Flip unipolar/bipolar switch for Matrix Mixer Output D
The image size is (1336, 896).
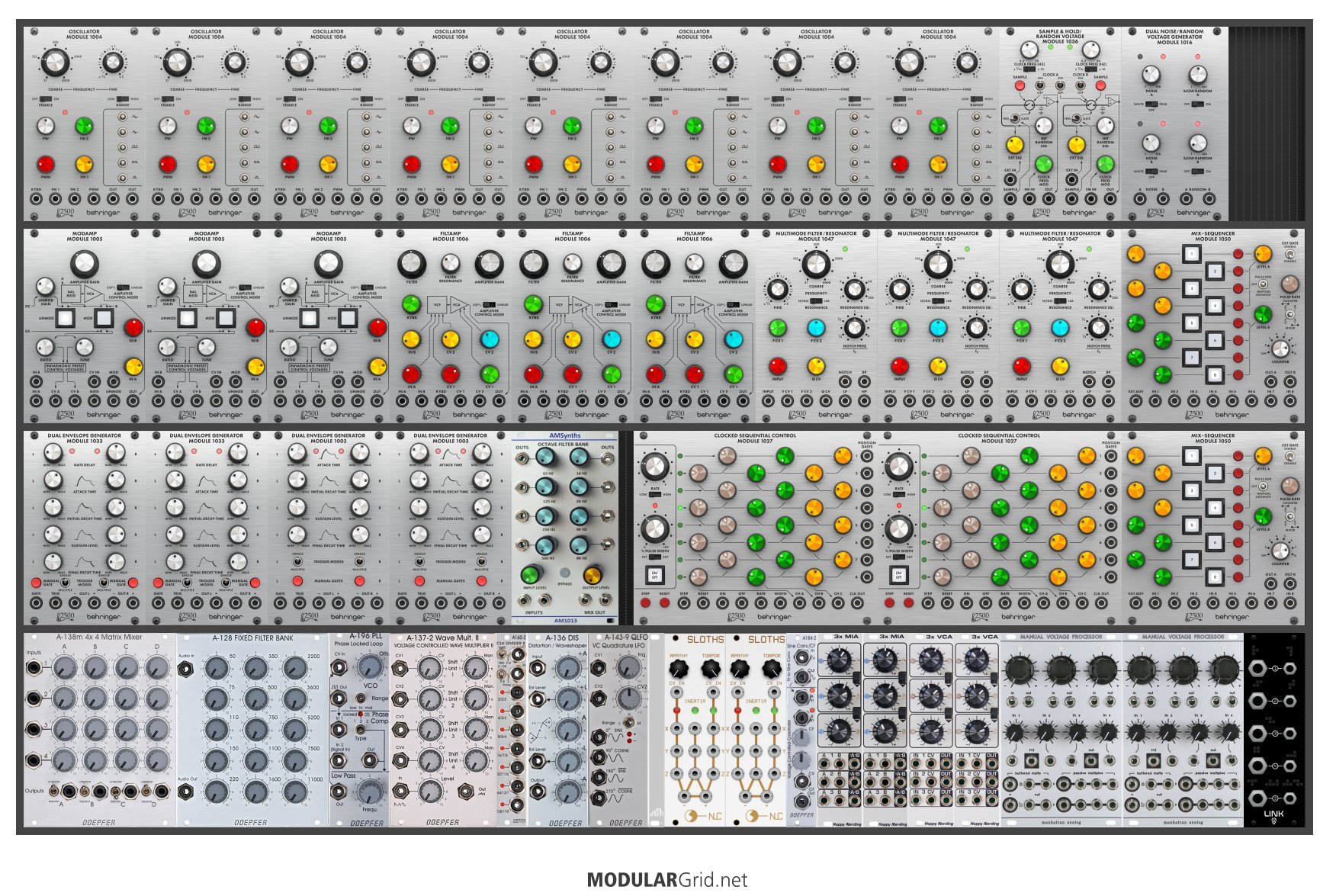click(145, 792)
